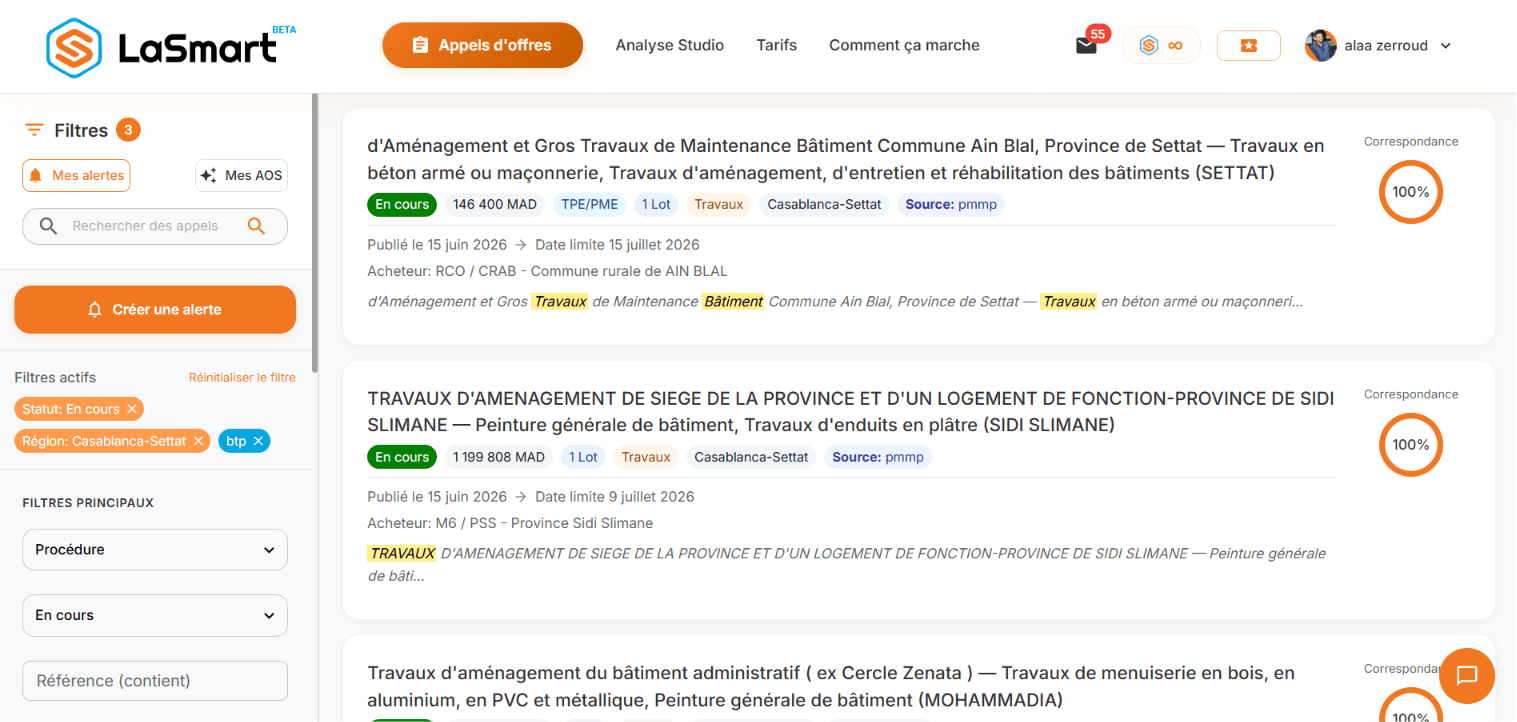Click En cours badge on Sidi Slimane tender

402,457
